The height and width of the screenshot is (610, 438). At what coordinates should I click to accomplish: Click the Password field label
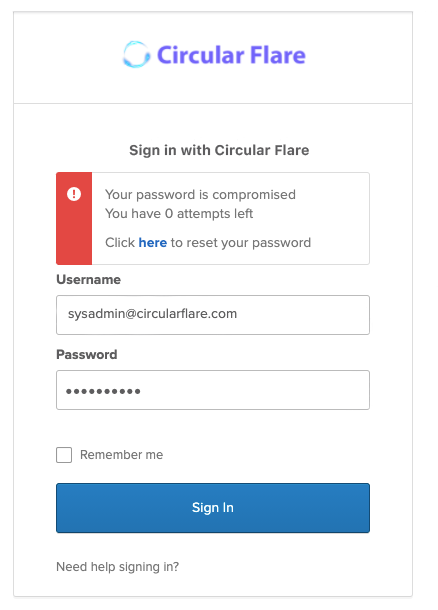pos(87,354)
